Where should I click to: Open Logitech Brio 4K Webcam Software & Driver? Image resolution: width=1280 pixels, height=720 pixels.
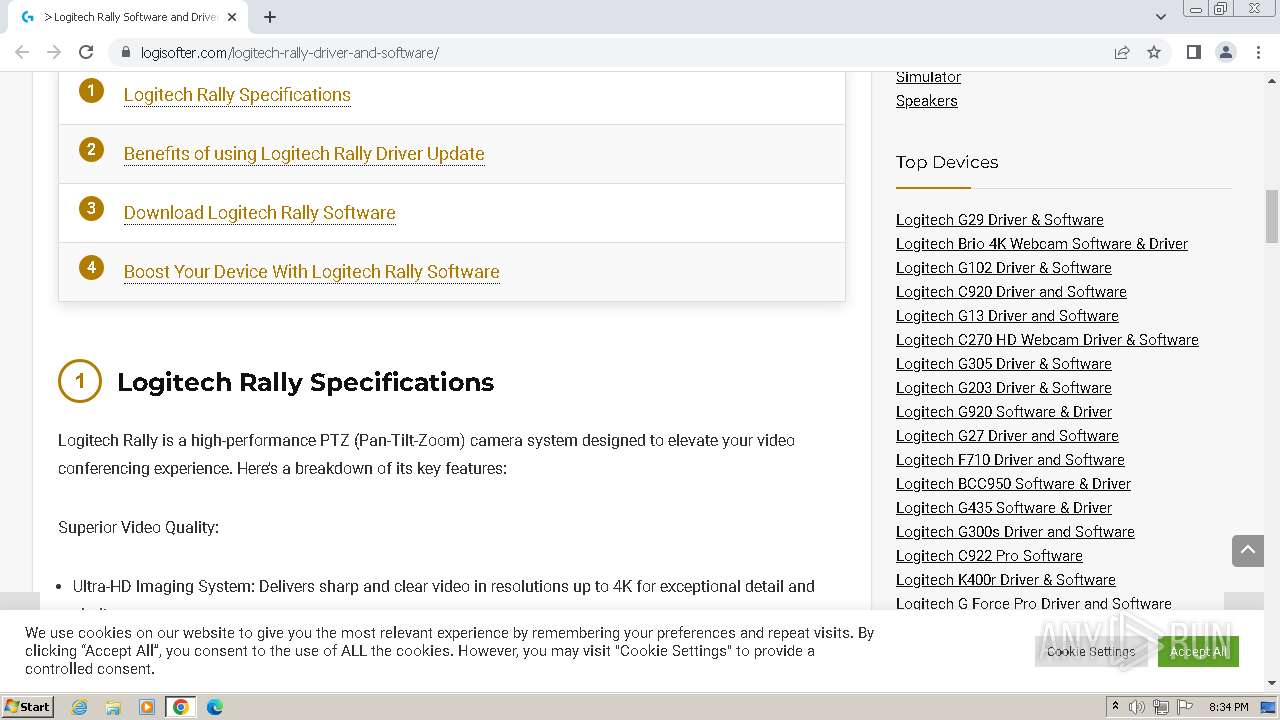point(1042,244)
